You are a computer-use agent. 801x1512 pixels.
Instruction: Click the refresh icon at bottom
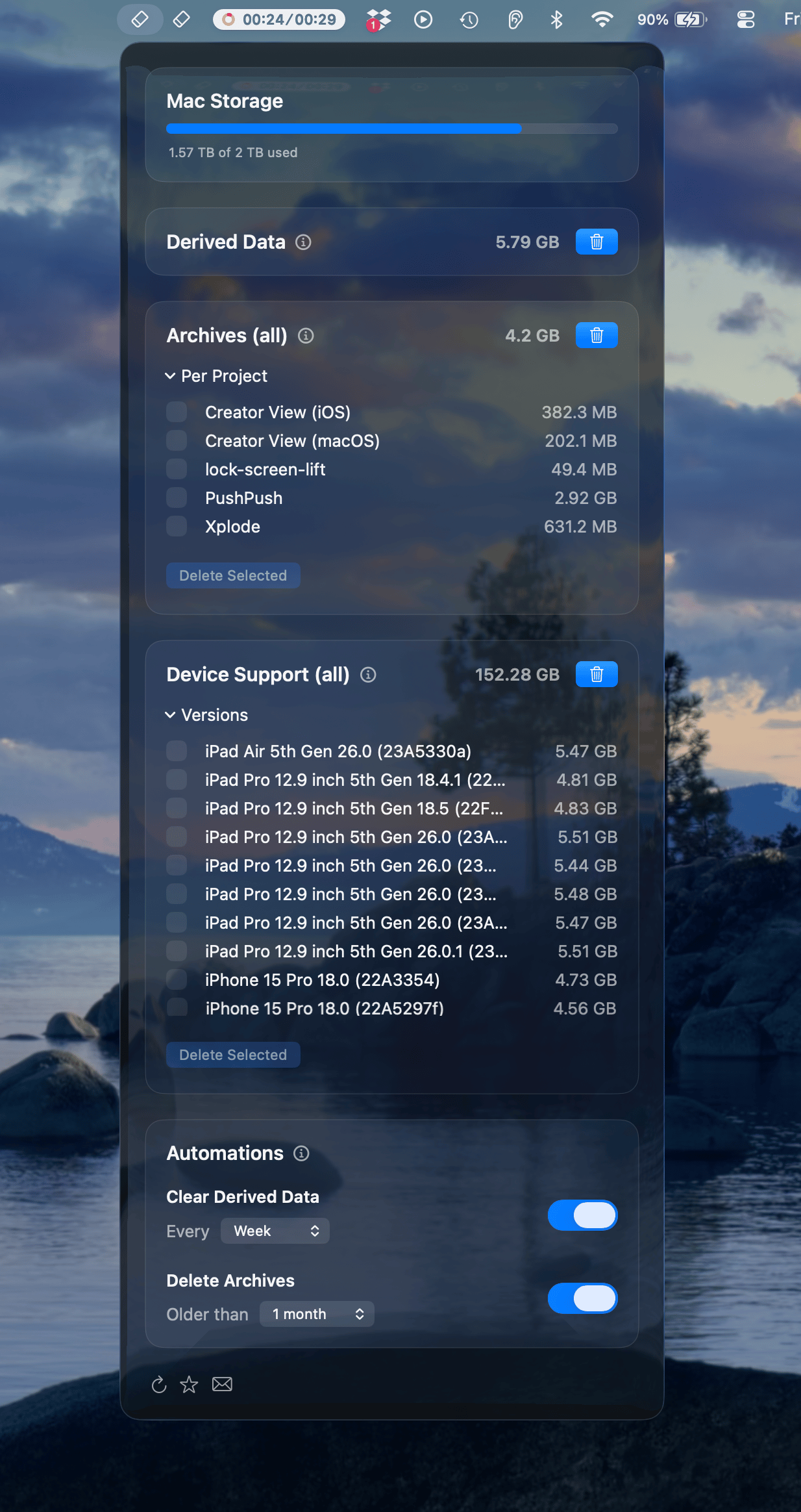pyautogui.click(x=159, y=1385)
